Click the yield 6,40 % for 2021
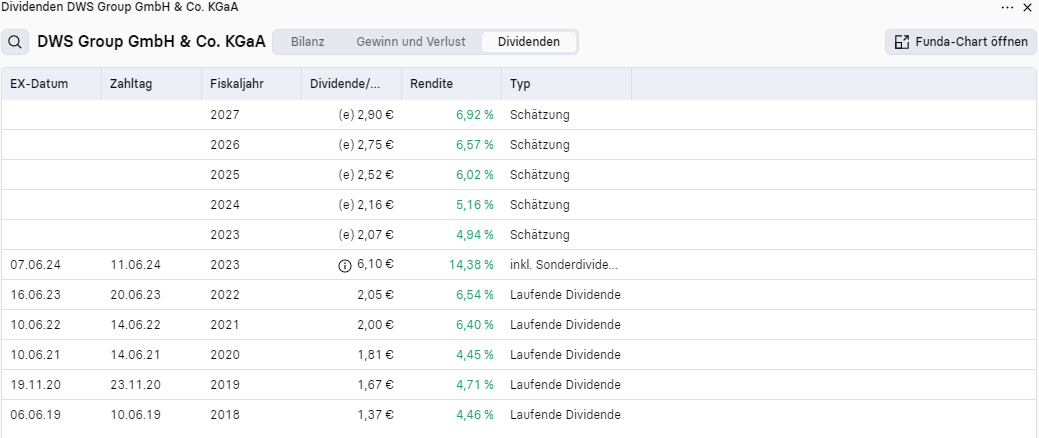This screenshot has width=1039, height=438. click(474, 325)
